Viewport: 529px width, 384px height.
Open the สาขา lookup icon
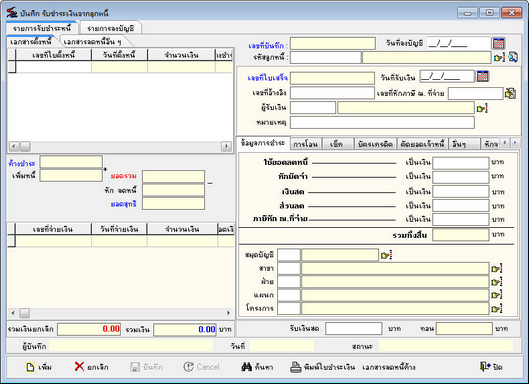tap(497, 269)
